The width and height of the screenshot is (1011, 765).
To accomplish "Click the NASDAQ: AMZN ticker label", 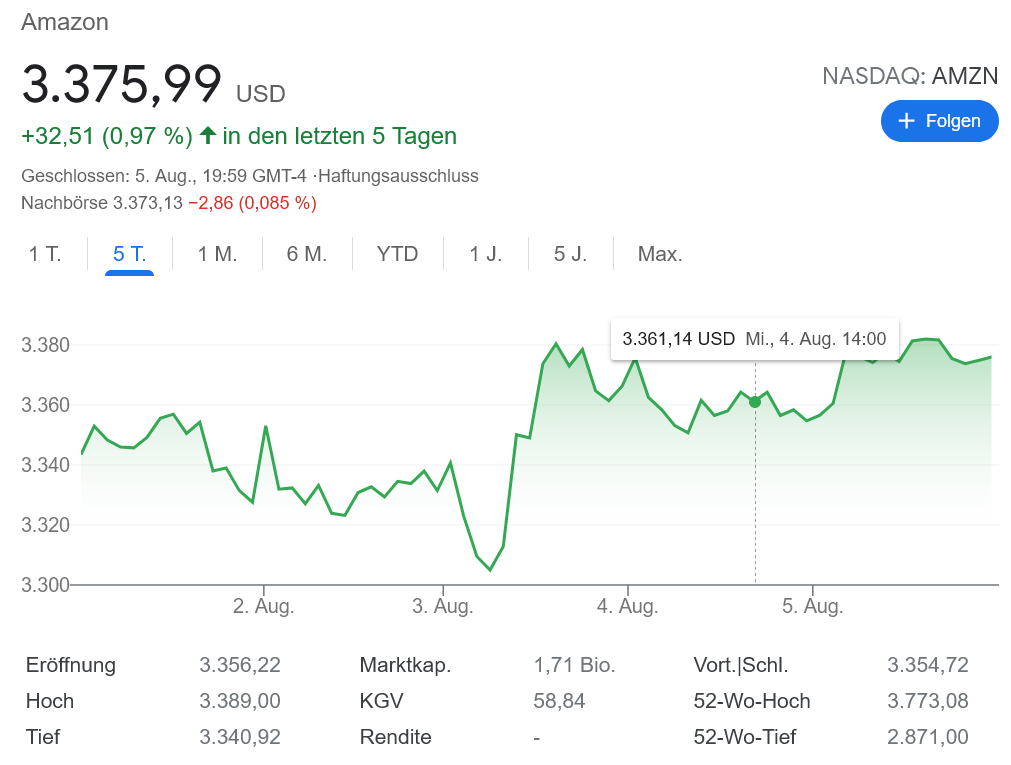I will coord(909,76).
